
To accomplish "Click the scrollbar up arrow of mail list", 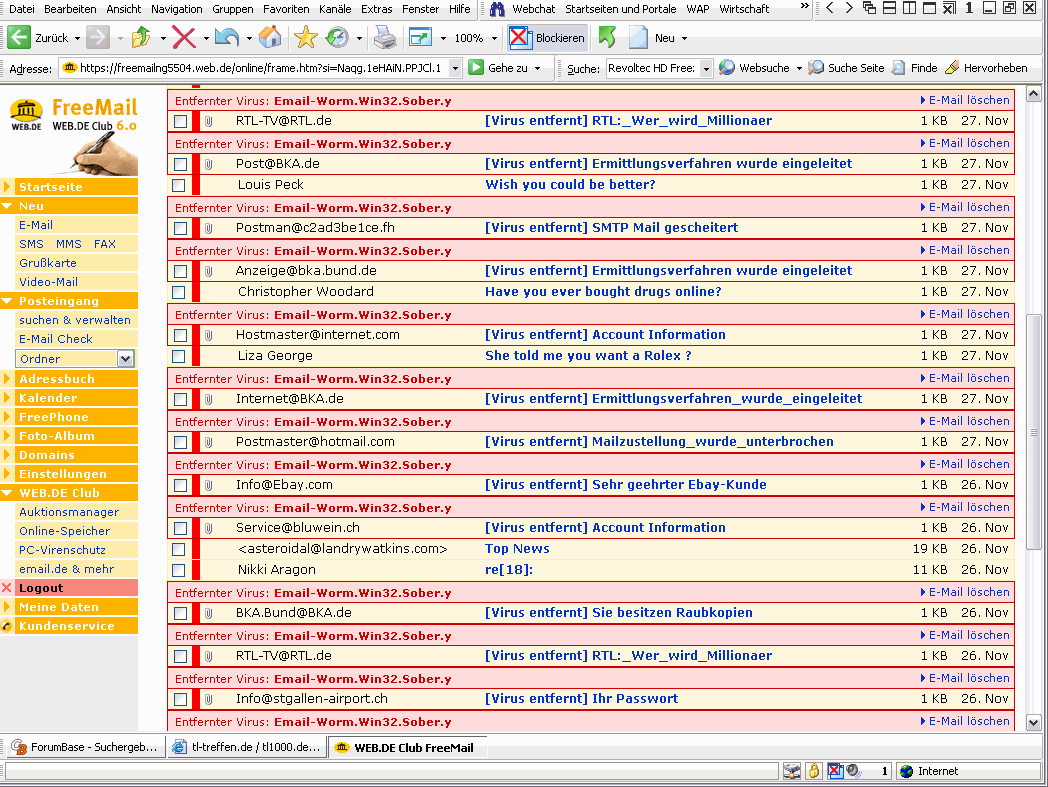I will coord(1033,94).
